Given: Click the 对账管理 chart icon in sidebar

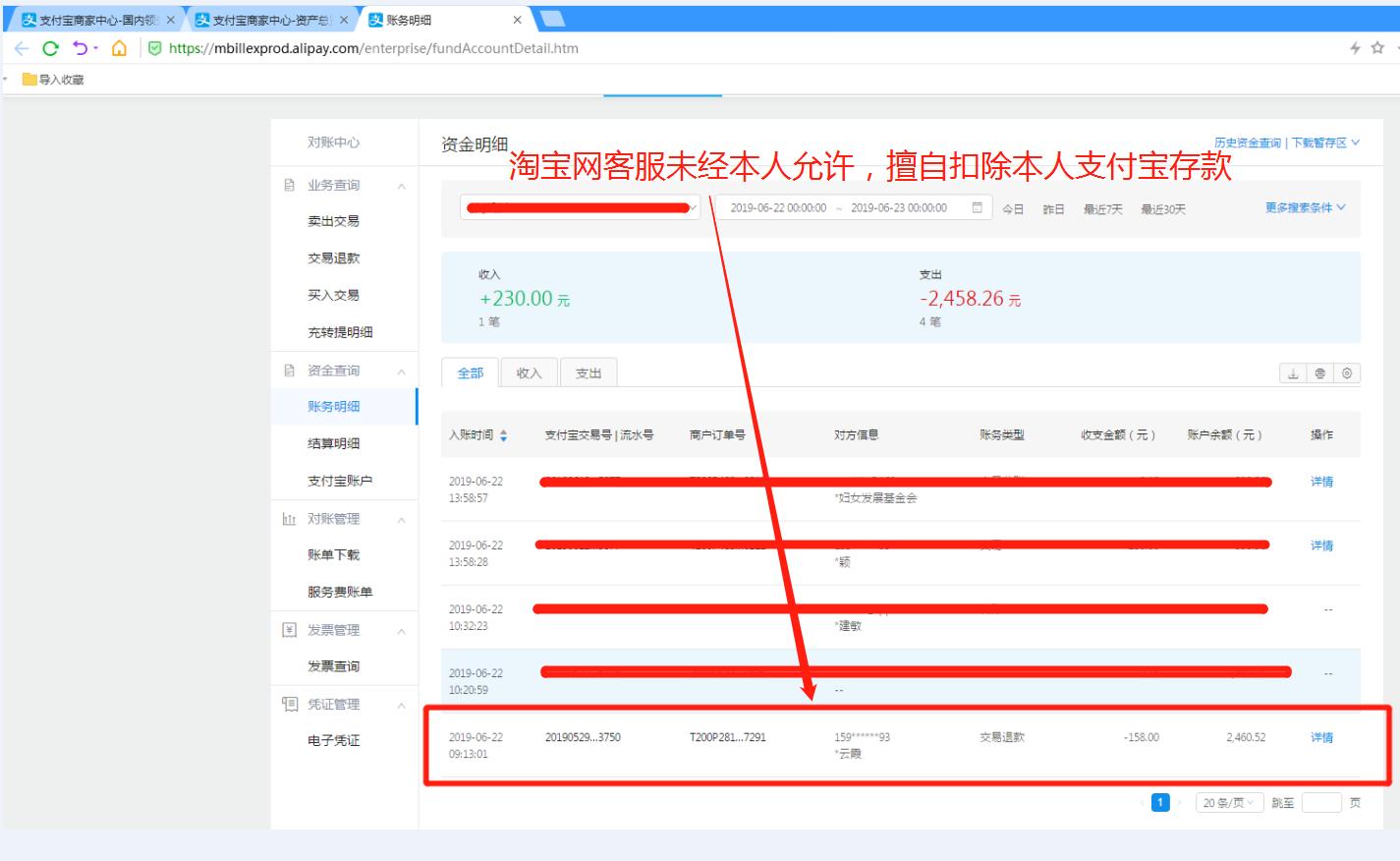Looking at the screenshot, I should [289, 519].
